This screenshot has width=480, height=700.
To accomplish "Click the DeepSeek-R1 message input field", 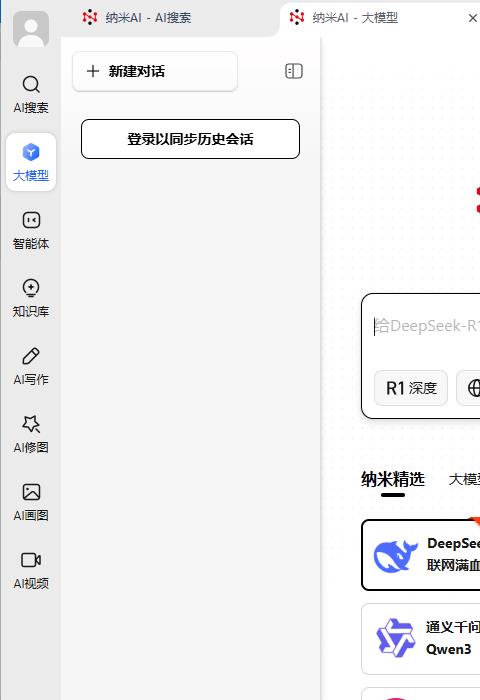I will (x=426, y=327).
